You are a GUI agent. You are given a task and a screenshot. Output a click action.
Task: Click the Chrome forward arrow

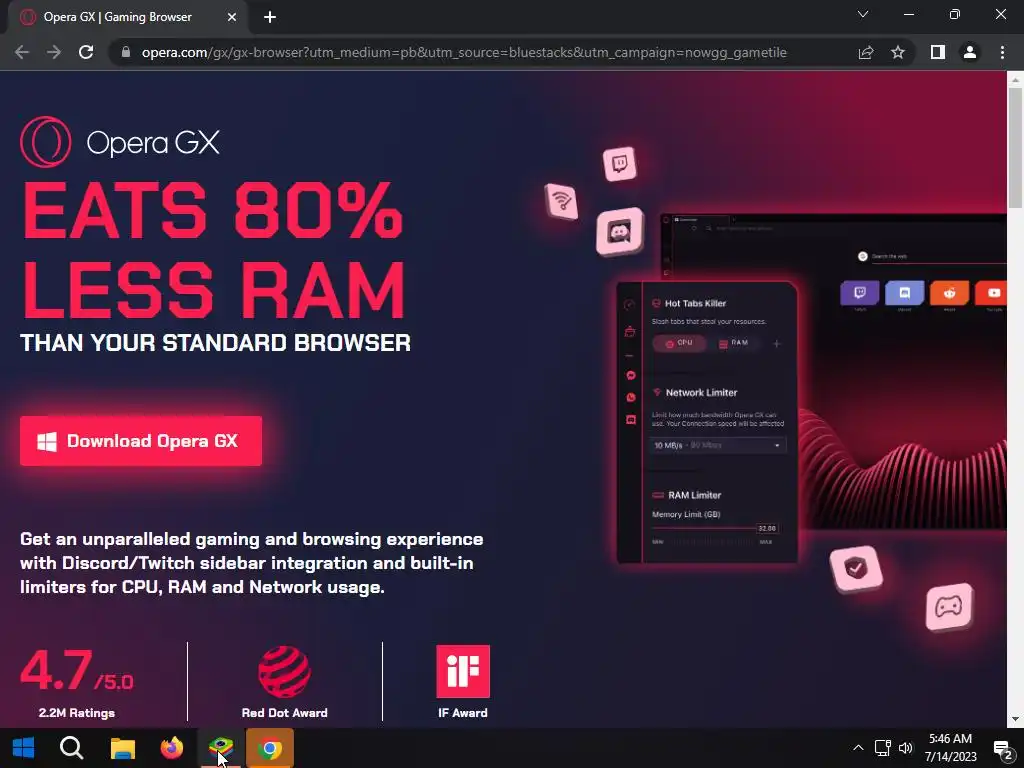coord(54,52)
